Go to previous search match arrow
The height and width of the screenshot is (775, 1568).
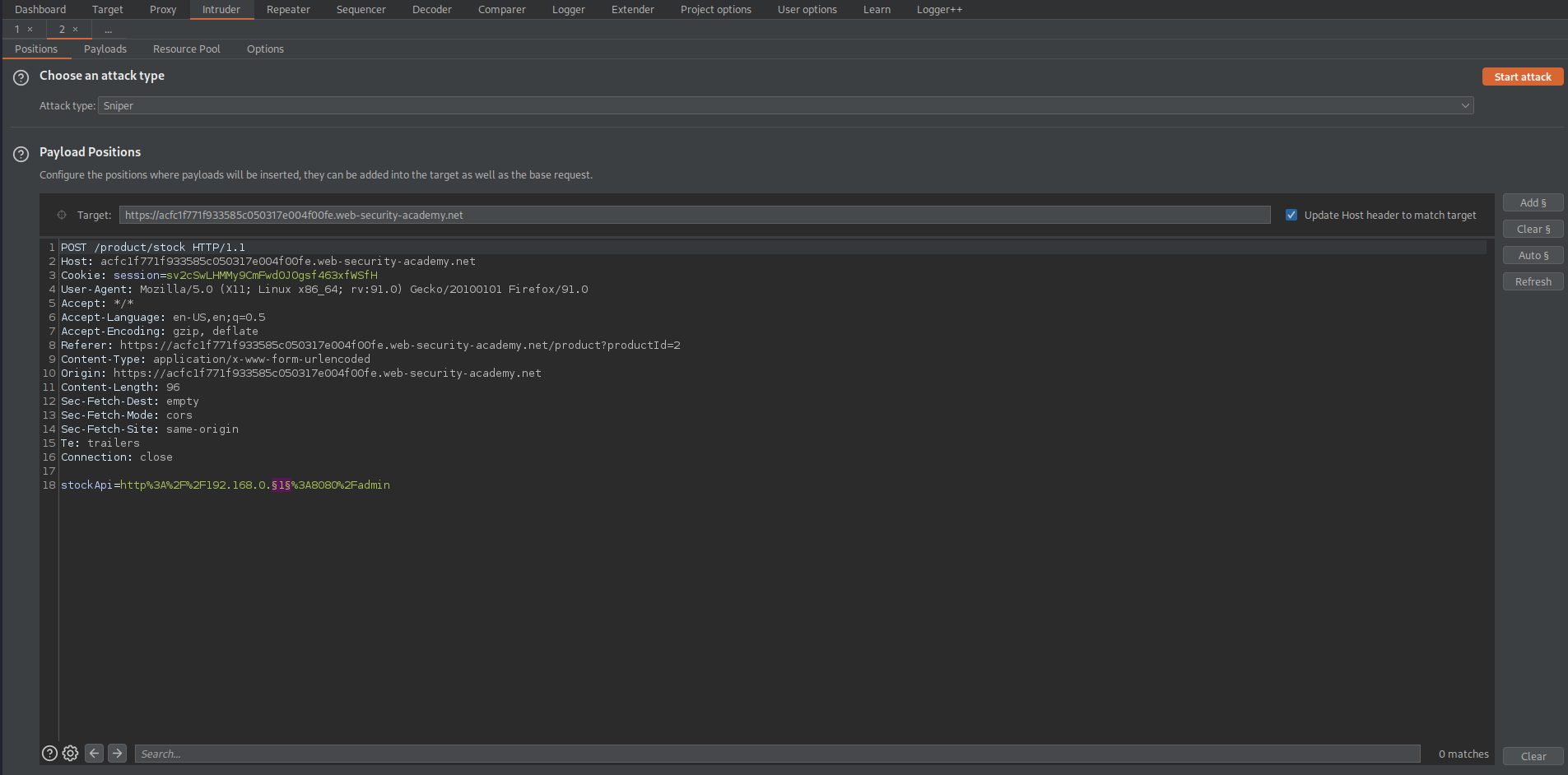pyautogui.click(x=95, y=753)
